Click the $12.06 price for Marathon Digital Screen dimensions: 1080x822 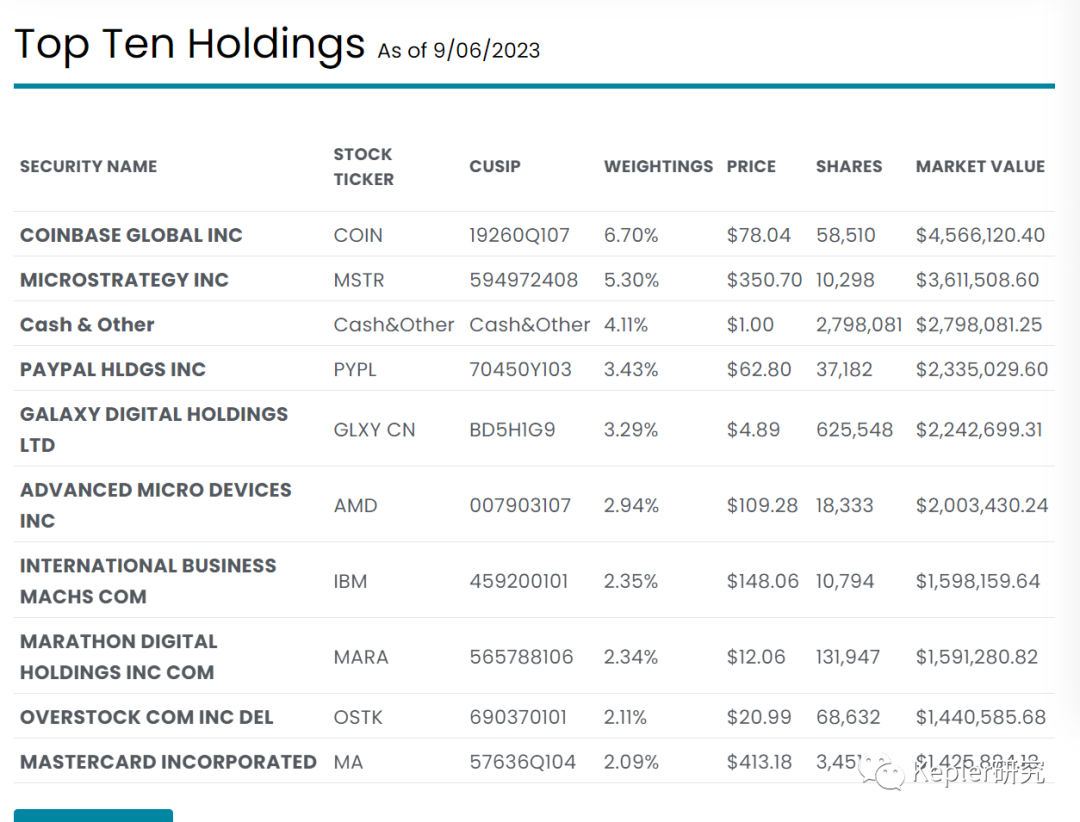pyautogui.click(x=756, y=657)
